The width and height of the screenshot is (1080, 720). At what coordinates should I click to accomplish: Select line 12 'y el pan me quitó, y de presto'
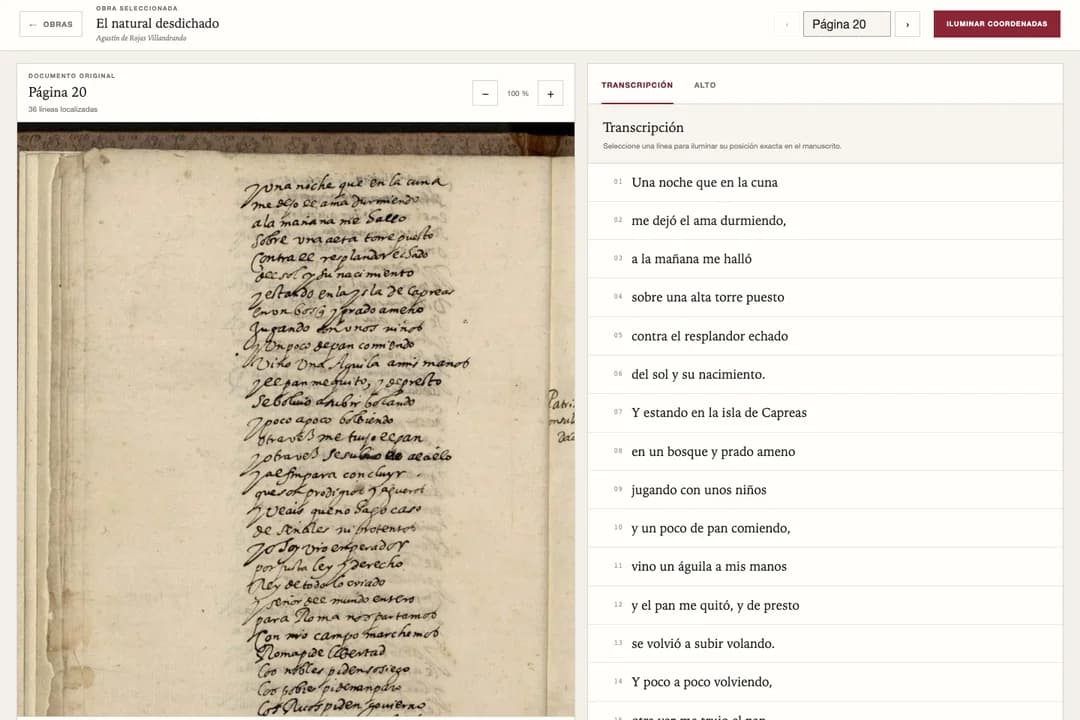825,605
